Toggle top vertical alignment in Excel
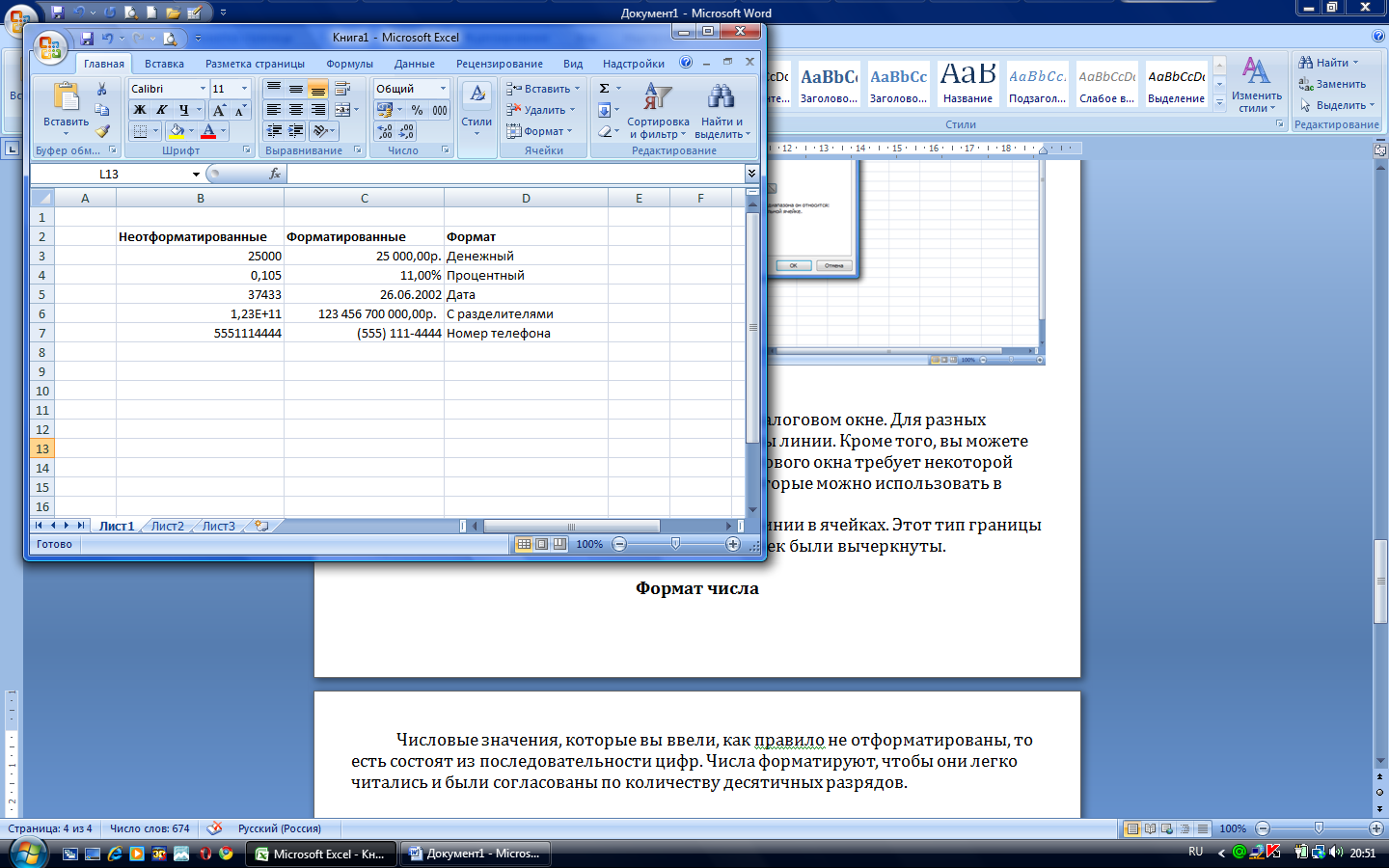This screenshot has height=868, width=1389. click(x=274, y=89)
